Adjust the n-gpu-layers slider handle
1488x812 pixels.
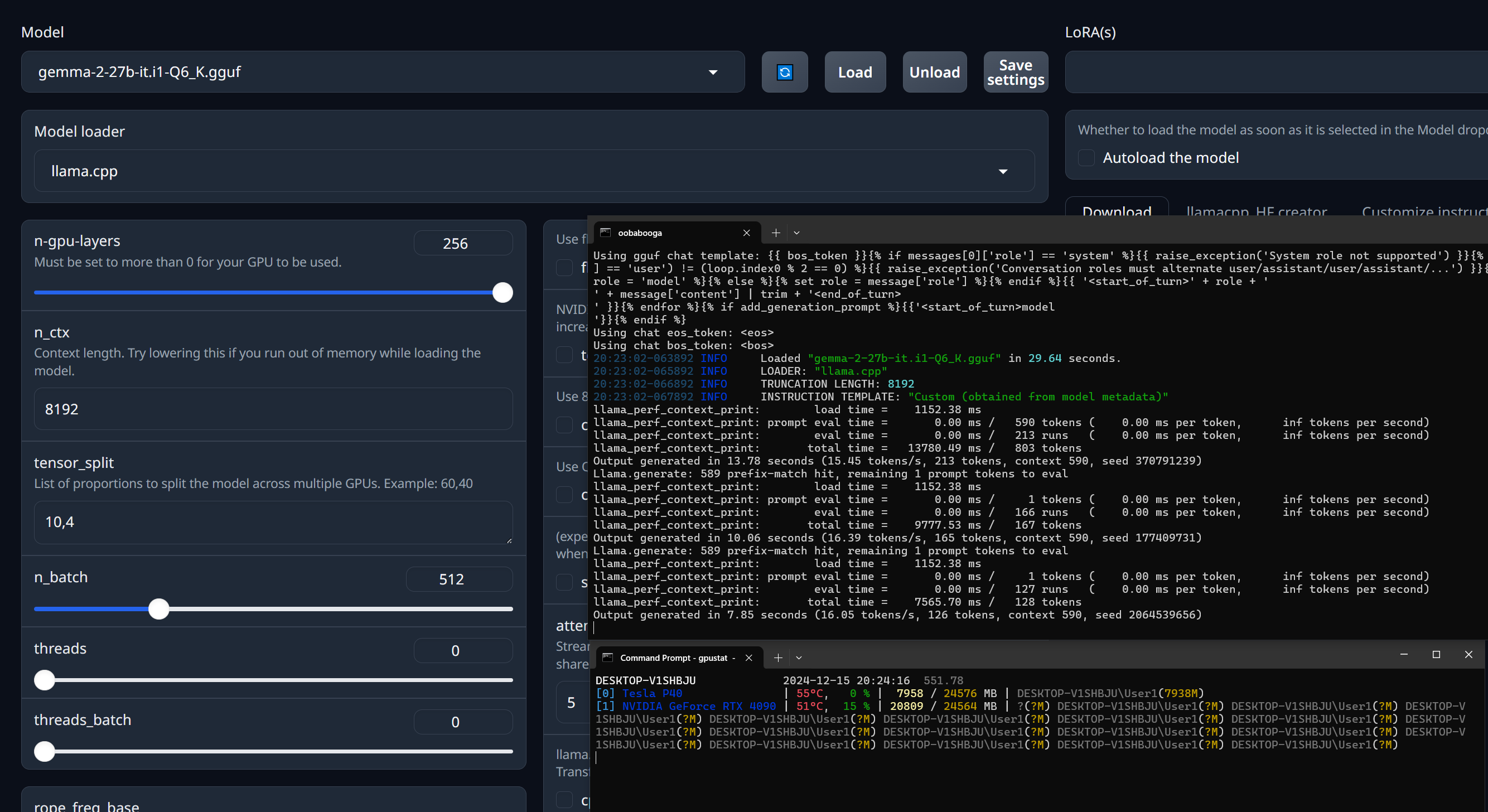(x=503, y=293)
